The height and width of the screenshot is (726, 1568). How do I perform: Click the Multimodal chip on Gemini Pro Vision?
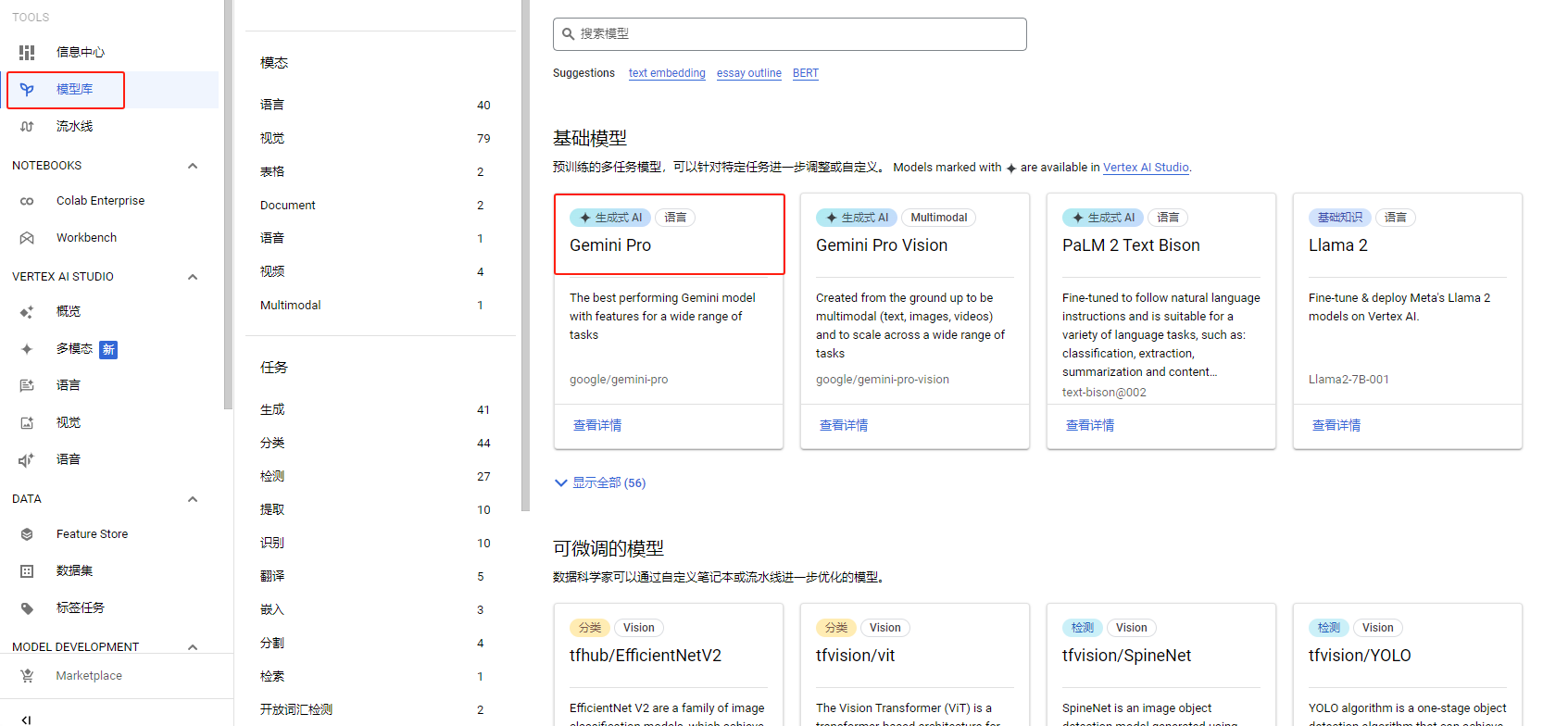(938, 218)
